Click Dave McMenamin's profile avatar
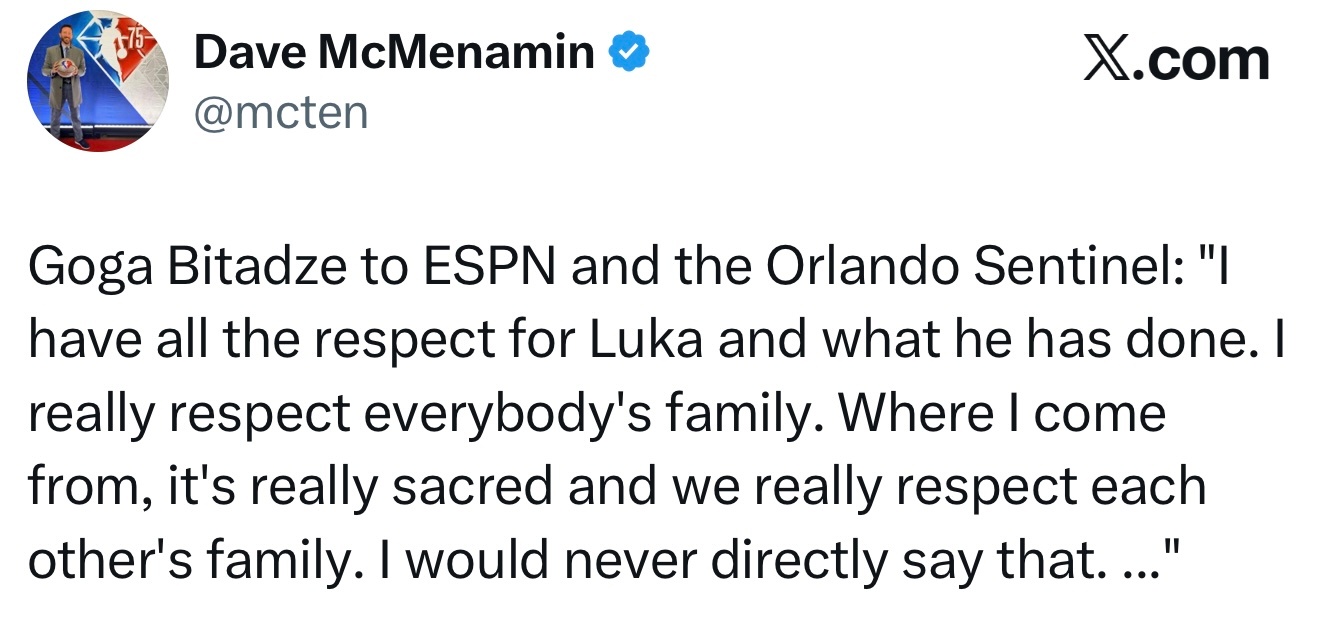Viewport: 1320px width, 639px height. click(97, 82)
